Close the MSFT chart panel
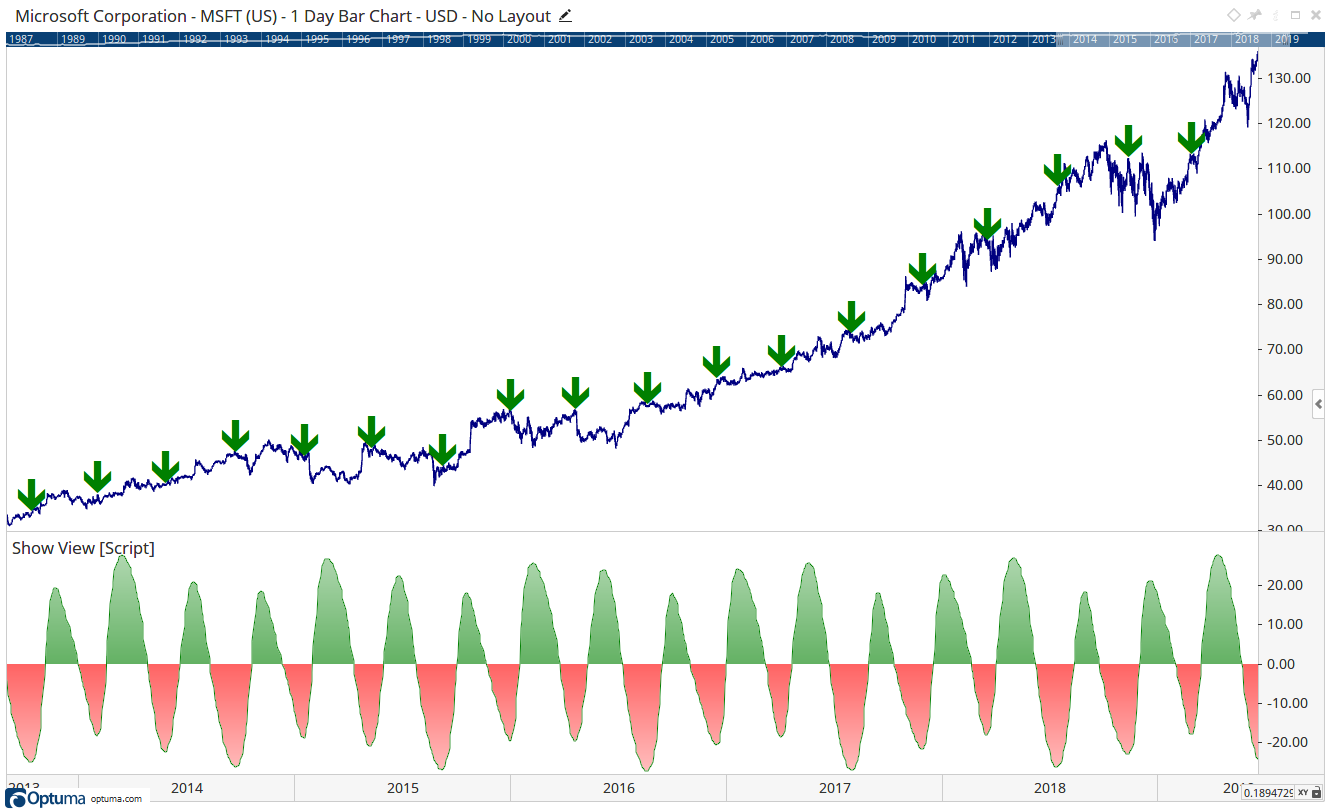 [x=1317, y=16]
